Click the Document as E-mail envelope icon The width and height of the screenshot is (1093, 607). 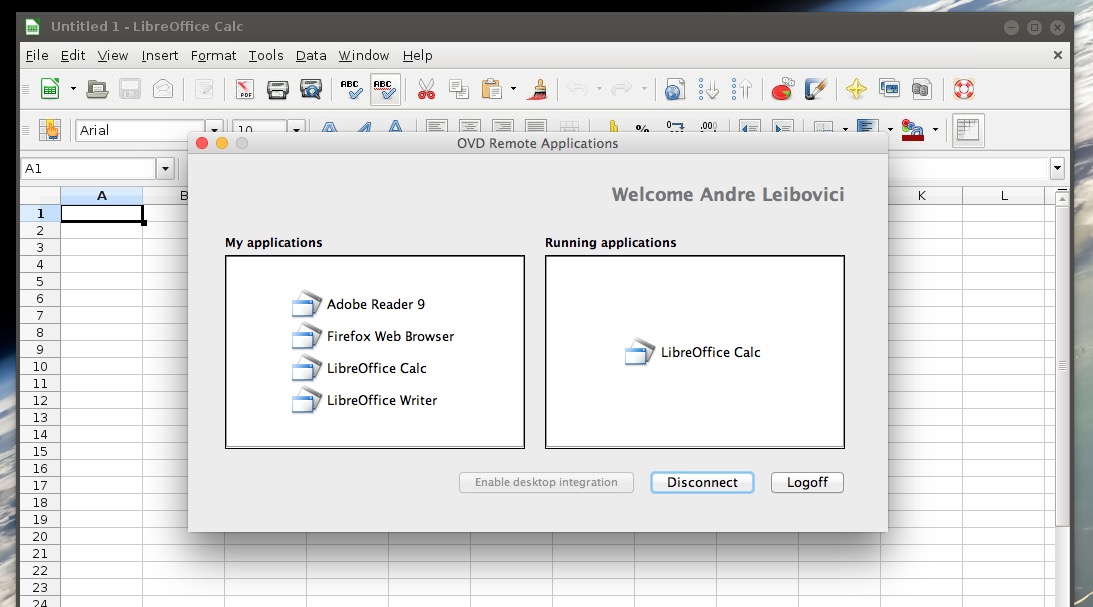(x=163, y=89)
